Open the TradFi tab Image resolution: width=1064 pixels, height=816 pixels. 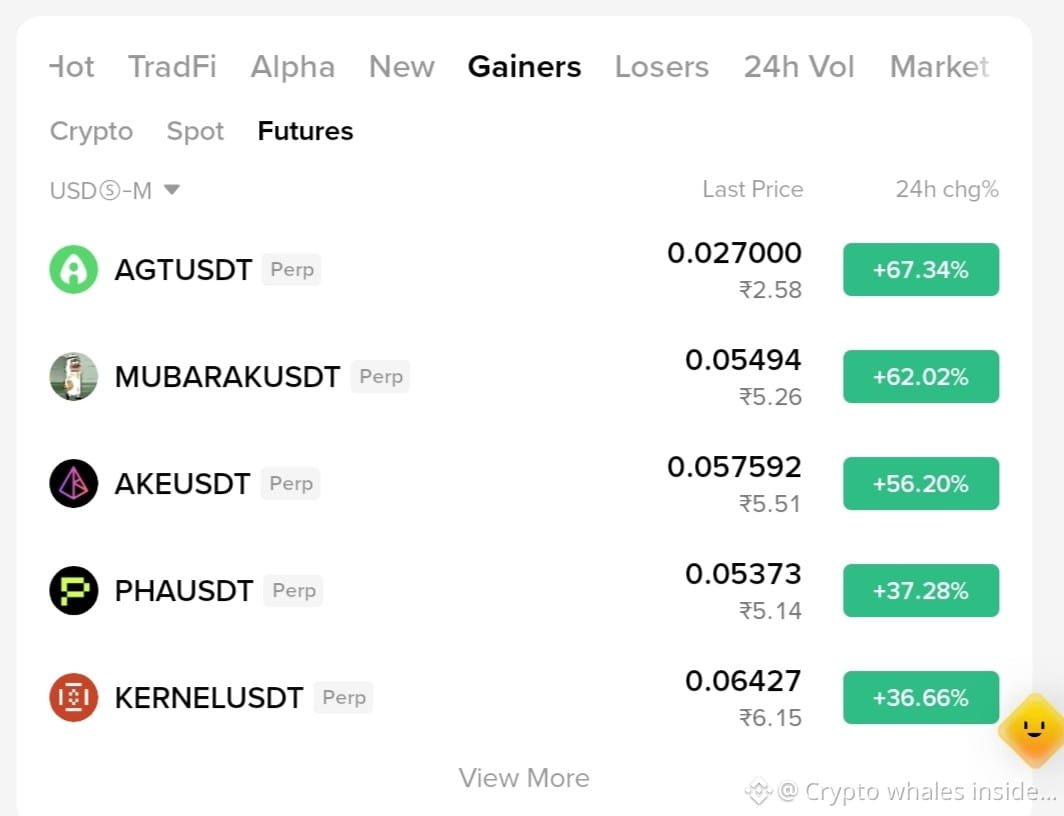(x=172, y=66)
